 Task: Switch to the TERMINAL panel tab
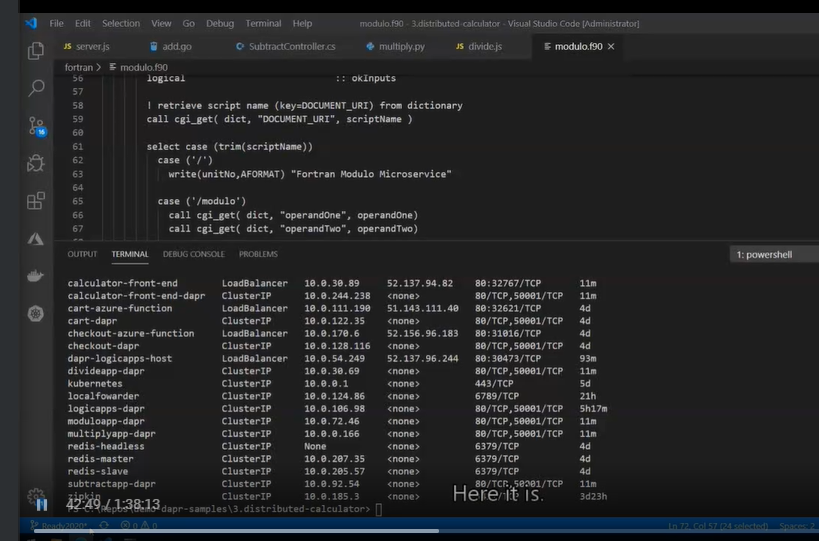(x=130, y=254)
